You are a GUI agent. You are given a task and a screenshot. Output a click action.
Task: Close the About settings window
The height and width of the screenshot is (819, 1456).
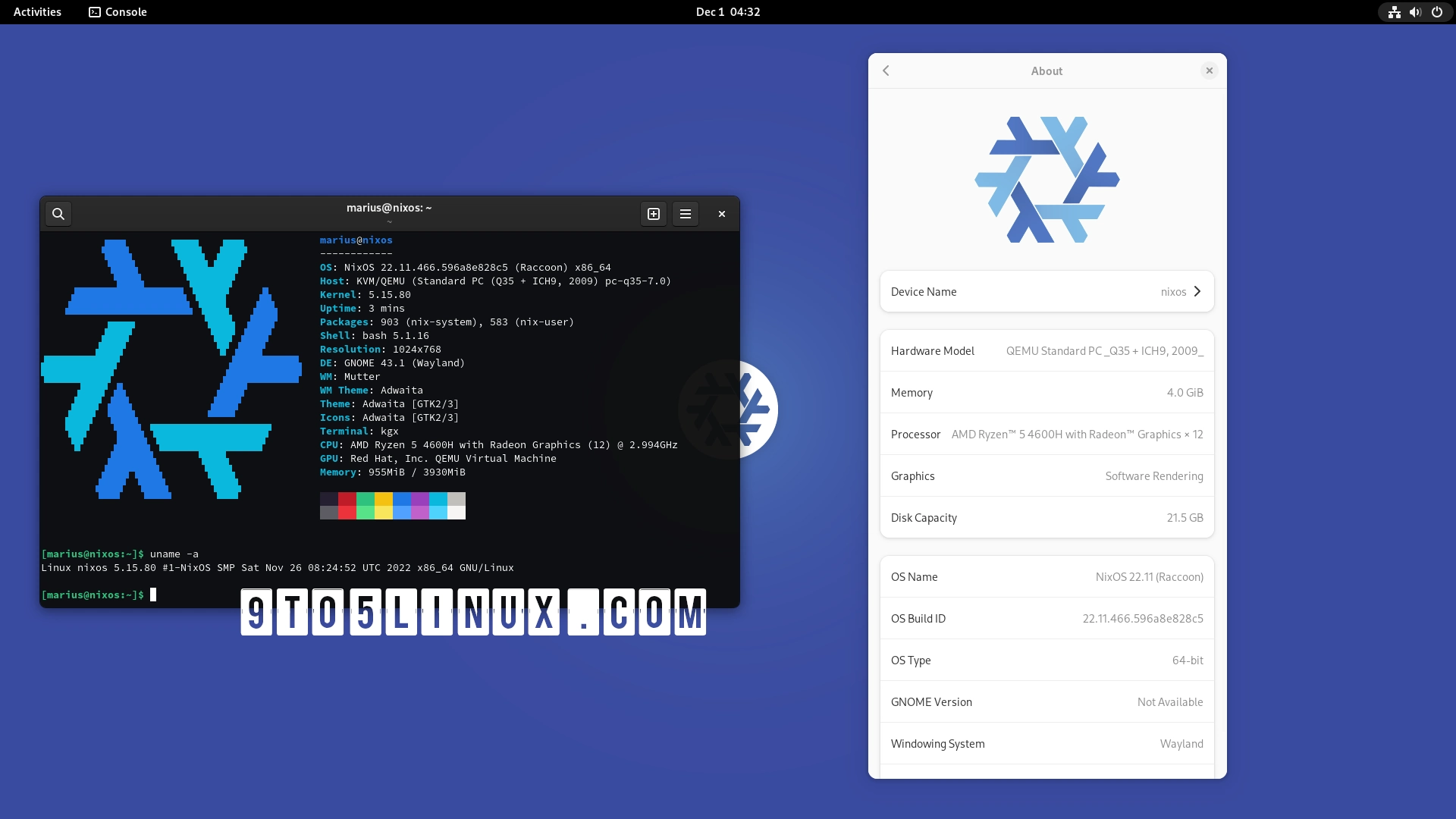tap(1210, 71)
